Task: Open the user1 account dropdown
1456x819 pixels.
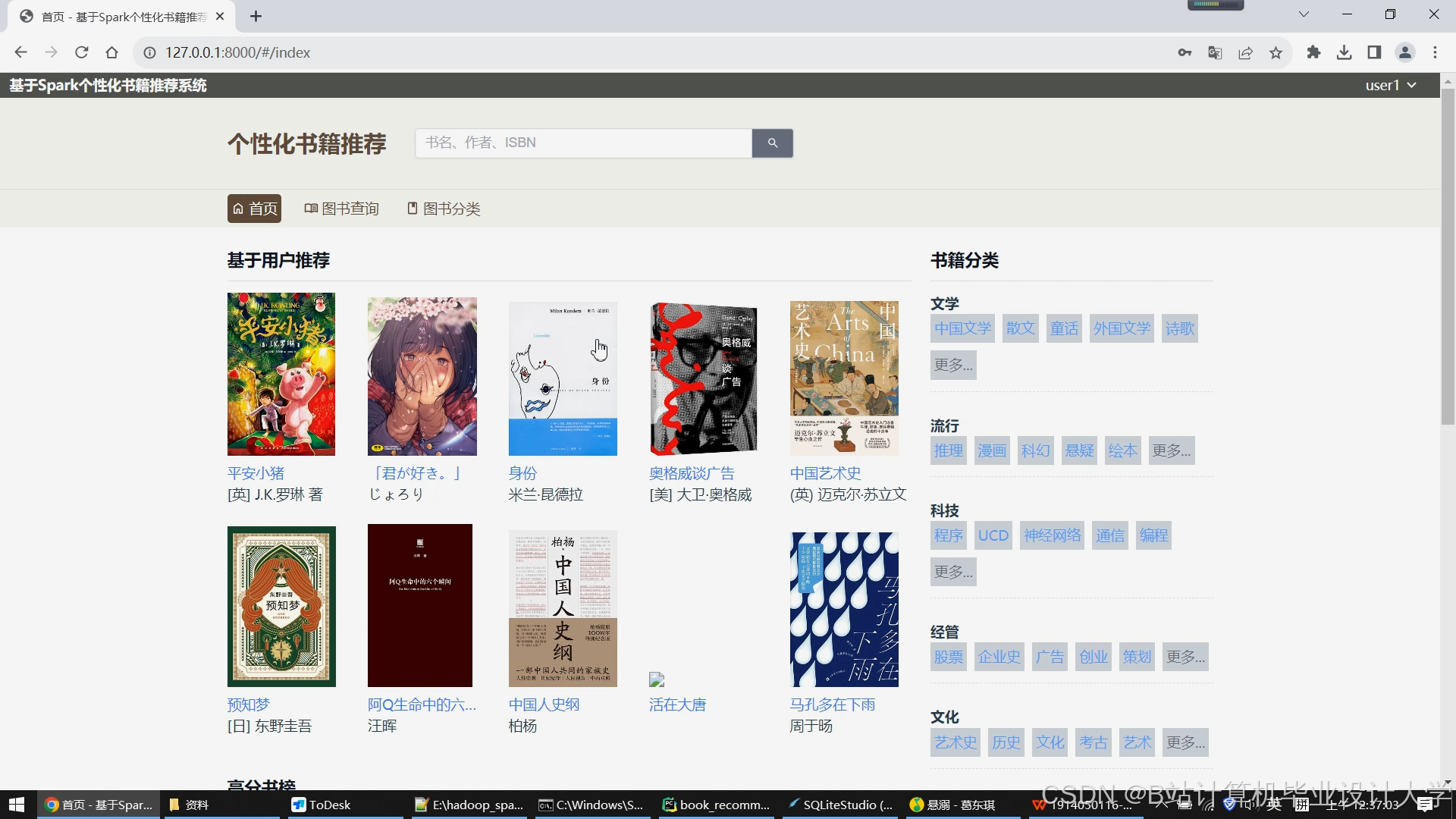Action: 1390,85
